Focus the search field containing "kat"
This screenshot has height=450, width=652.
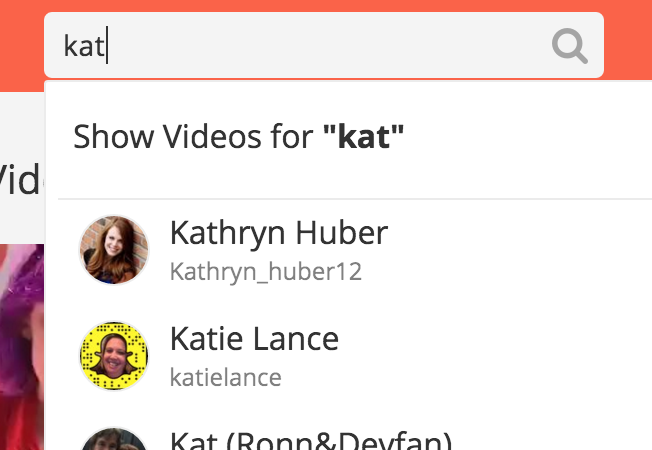coord(324,45)
